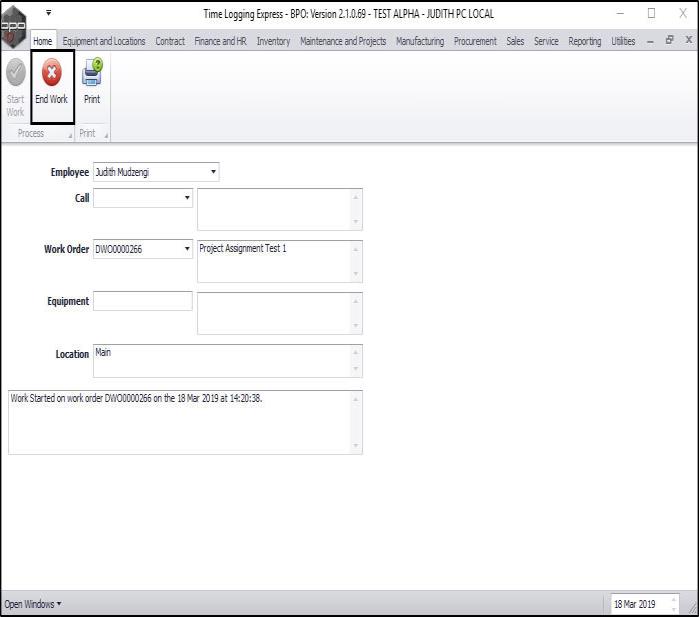Open Equipment and Locations tab
The height and width of the screenshot is (617, 699).
pos(104,41)
